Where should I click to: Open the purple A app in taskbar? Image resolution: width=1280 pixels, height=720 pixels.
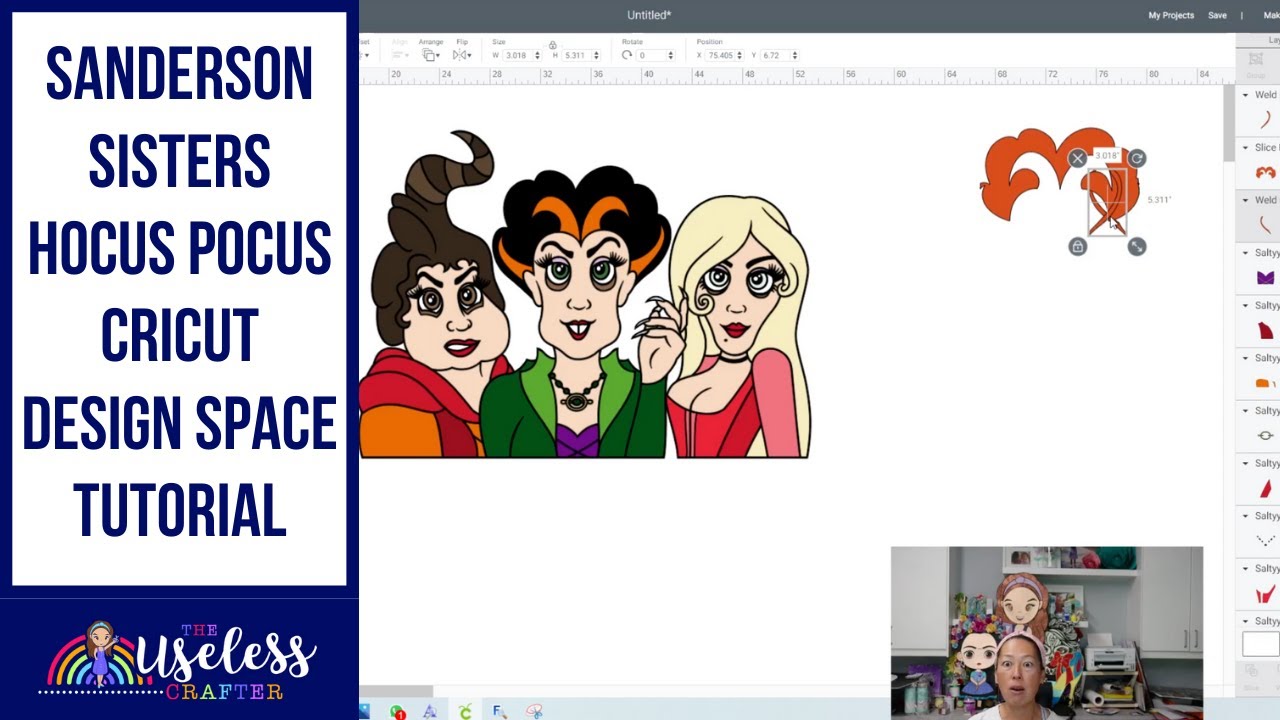click(430, 712)
